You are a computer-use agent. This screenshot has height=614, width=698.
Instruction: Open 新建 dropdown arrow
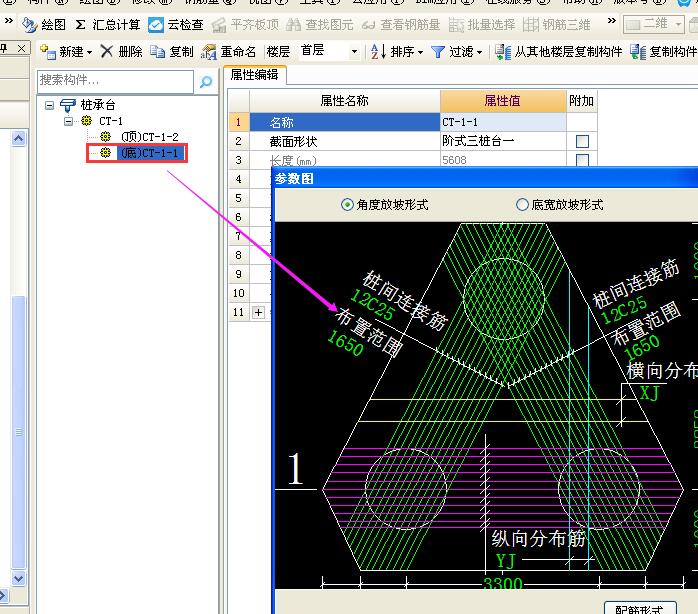click(89, 53)
